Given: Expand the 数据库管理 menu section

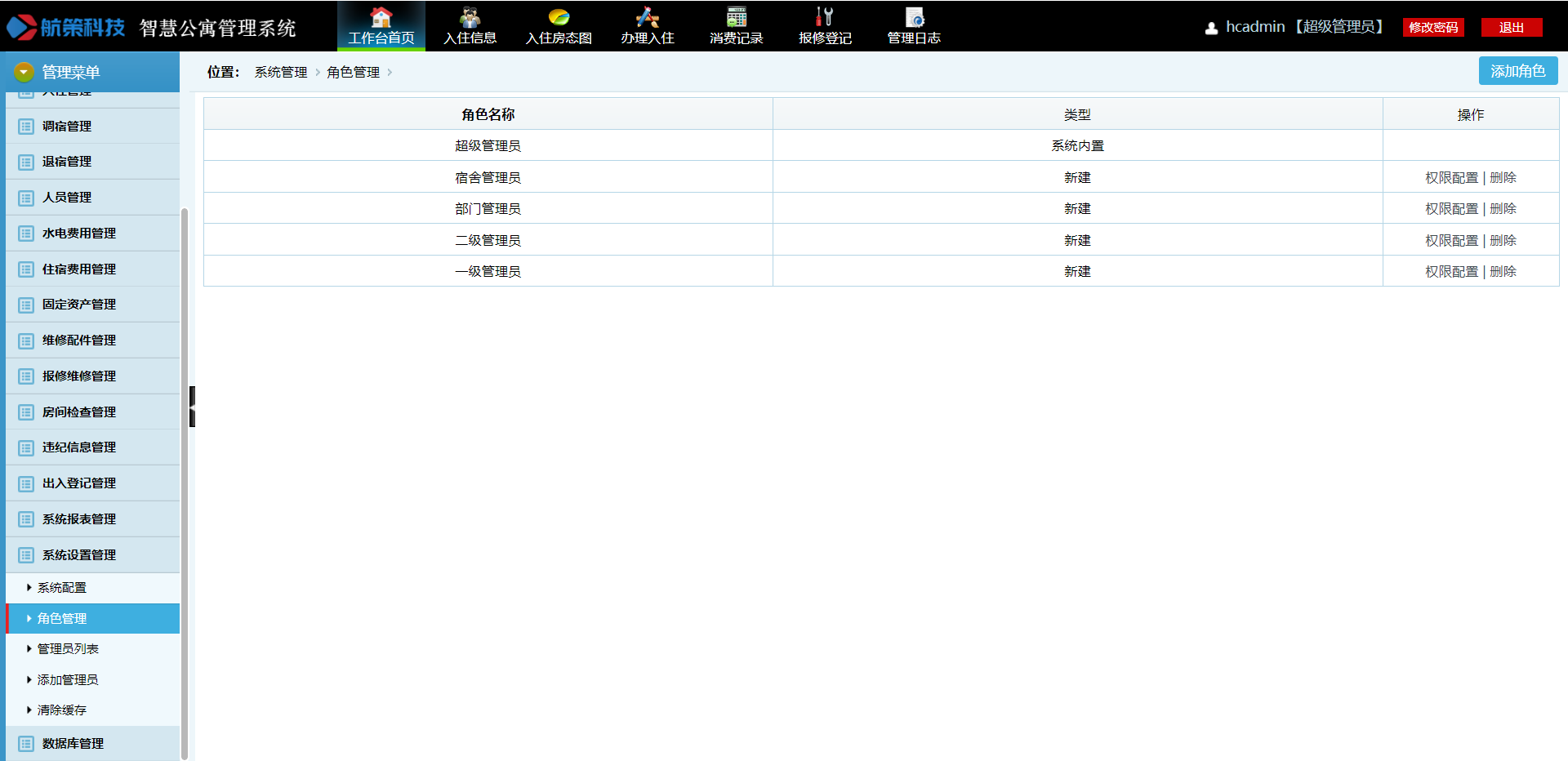Looking at the screenshot, I should tap(73, 744).
